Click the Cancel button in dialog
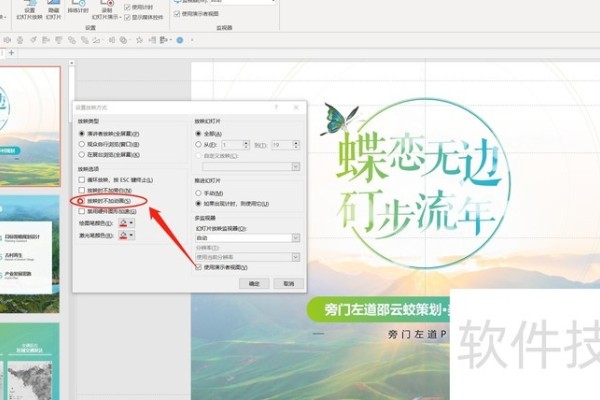 click(x=289, y=284)
